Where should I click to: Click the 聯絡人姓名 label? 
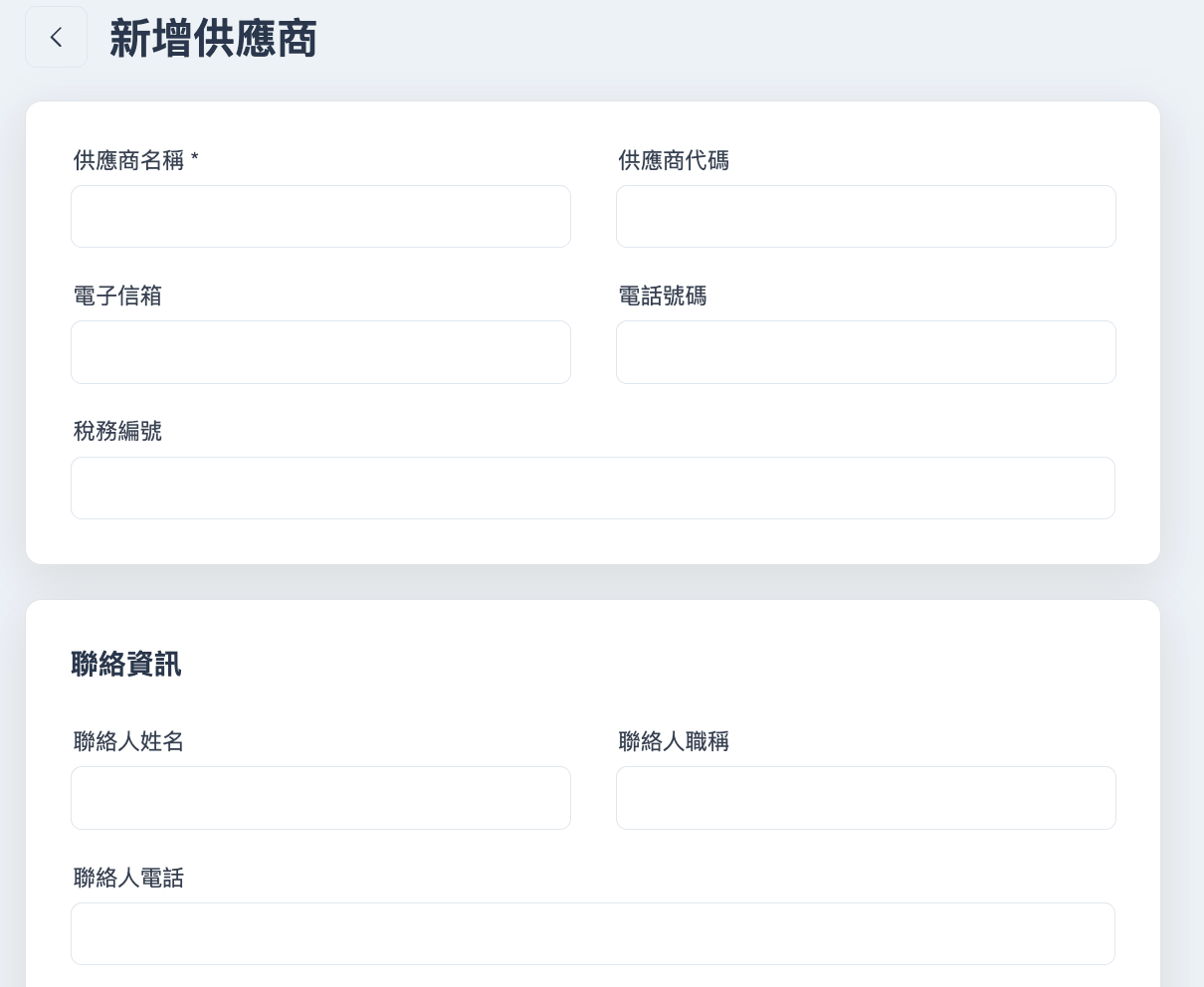point(128,741)
